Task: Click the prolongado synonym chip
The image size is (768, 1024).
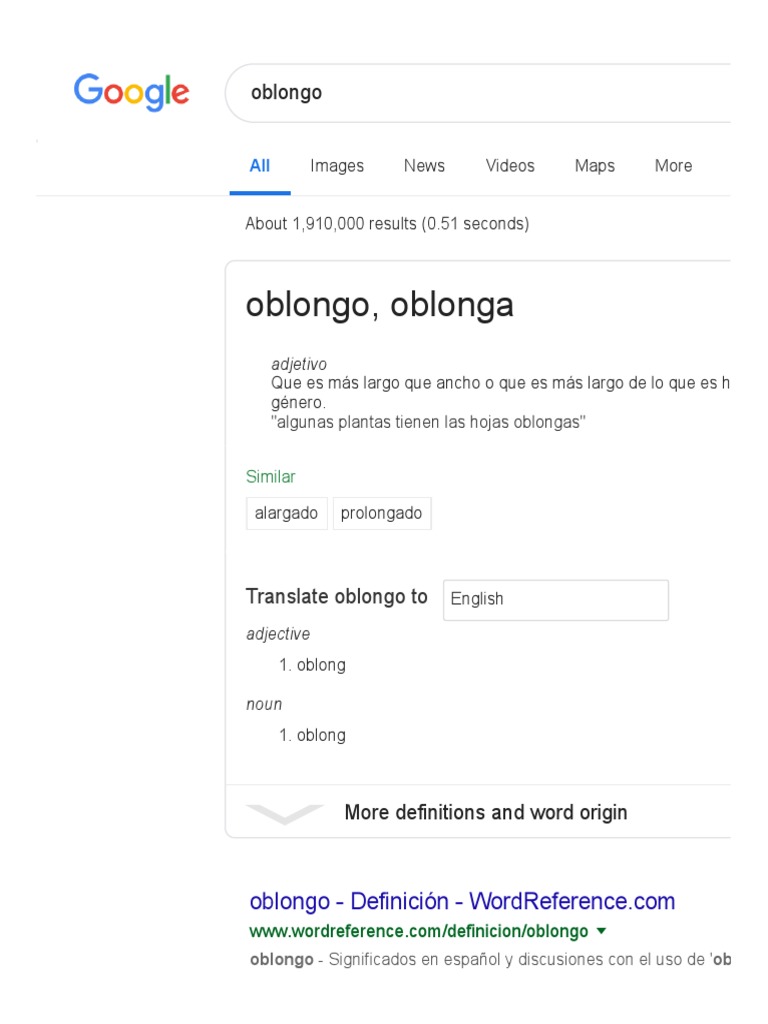Action: click(x=381, y=513)
